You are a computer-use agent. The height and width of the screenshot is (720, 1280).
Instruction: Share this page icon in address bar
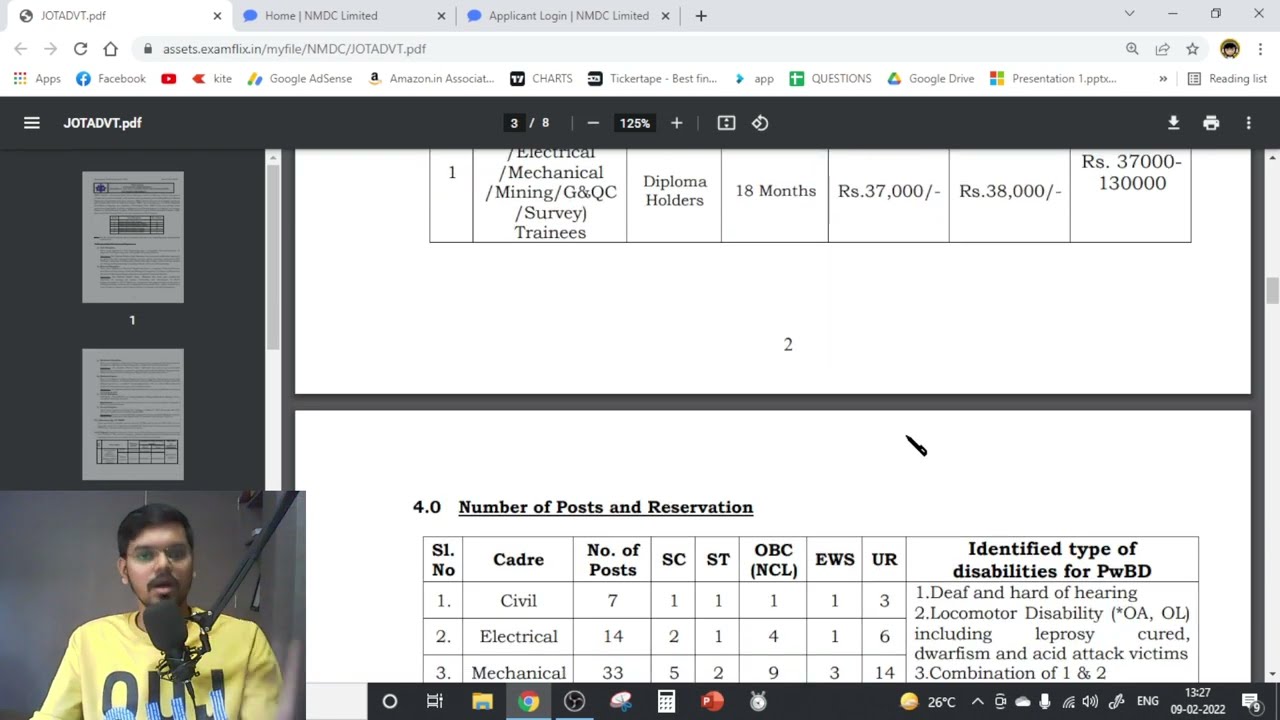1162,49
